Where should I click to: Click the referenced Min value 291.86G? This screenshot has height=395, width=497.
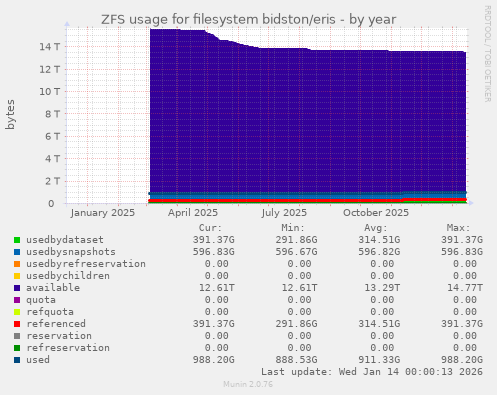pos(296,324)
